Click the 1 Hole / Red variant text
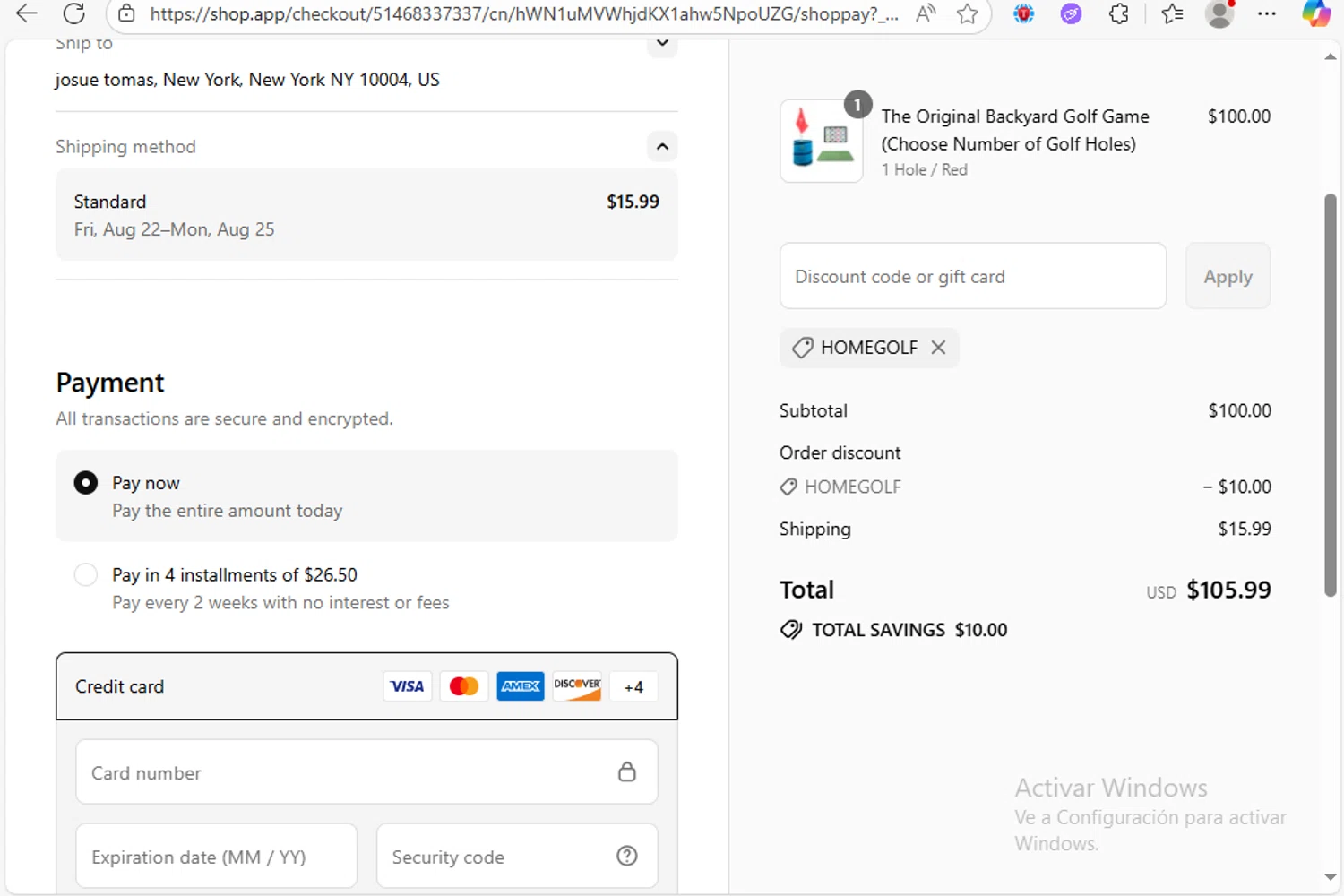 tap(924, 169)
